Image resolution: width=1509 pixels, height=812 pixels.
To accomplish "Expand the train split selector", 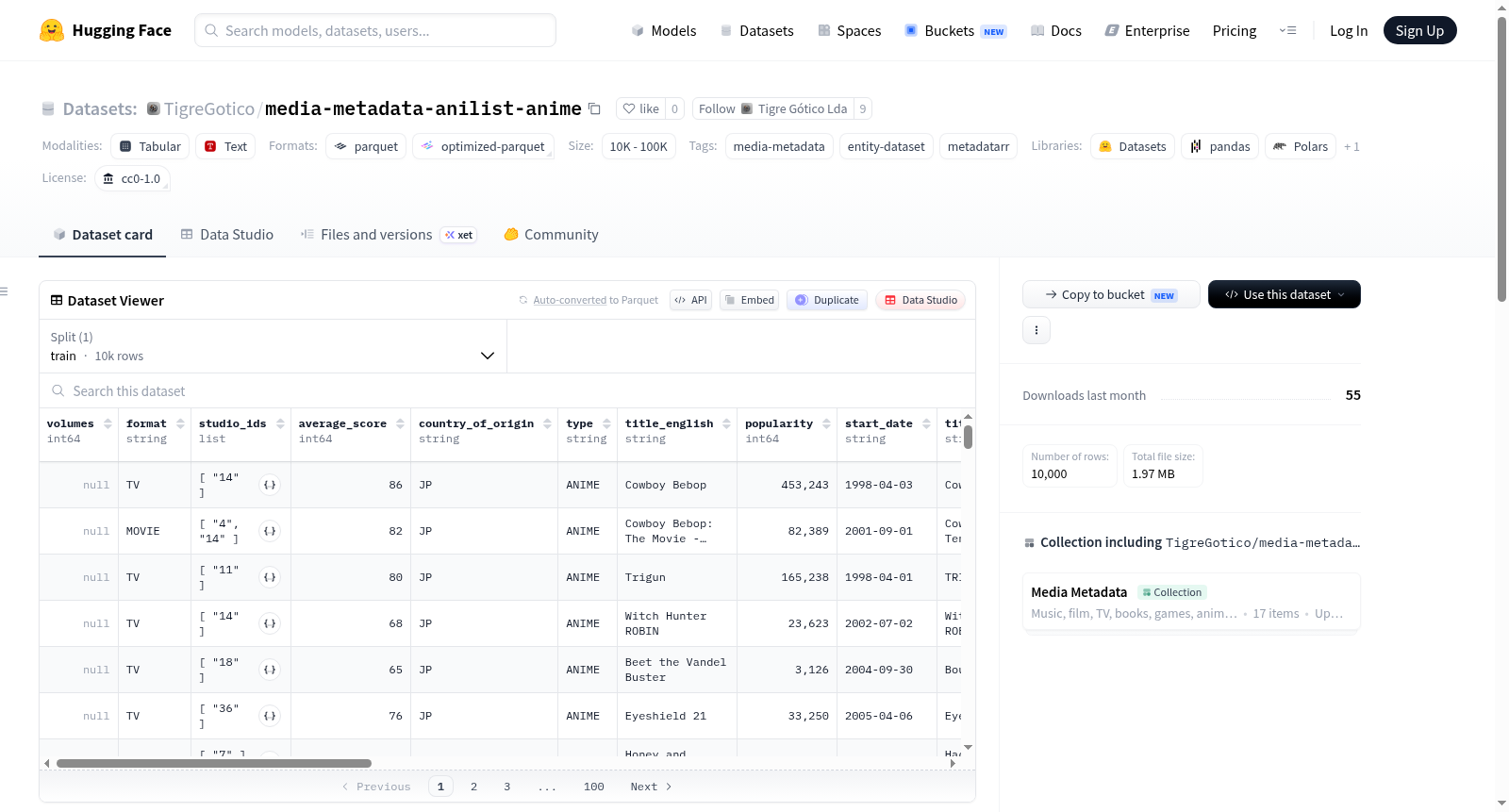I will coord(273,346).
